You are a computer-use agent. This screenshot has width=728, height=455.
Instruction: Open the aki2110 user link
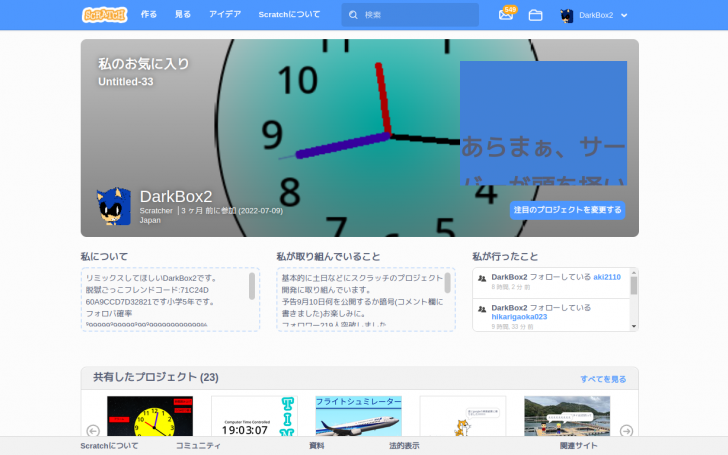(x=607, y=277)
